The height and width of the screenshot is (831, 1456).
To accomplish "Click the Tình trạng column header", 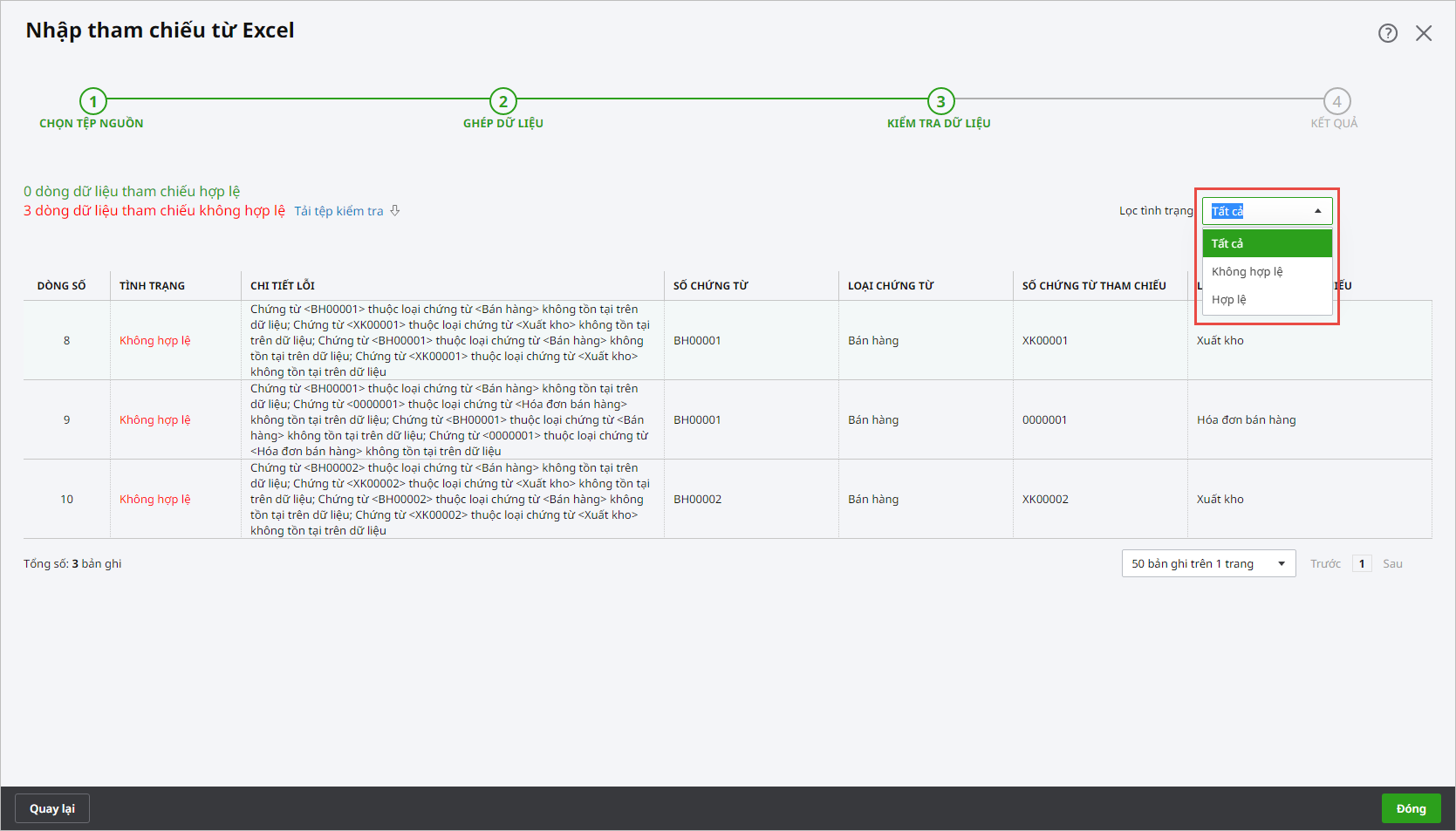I will (153, 286).
